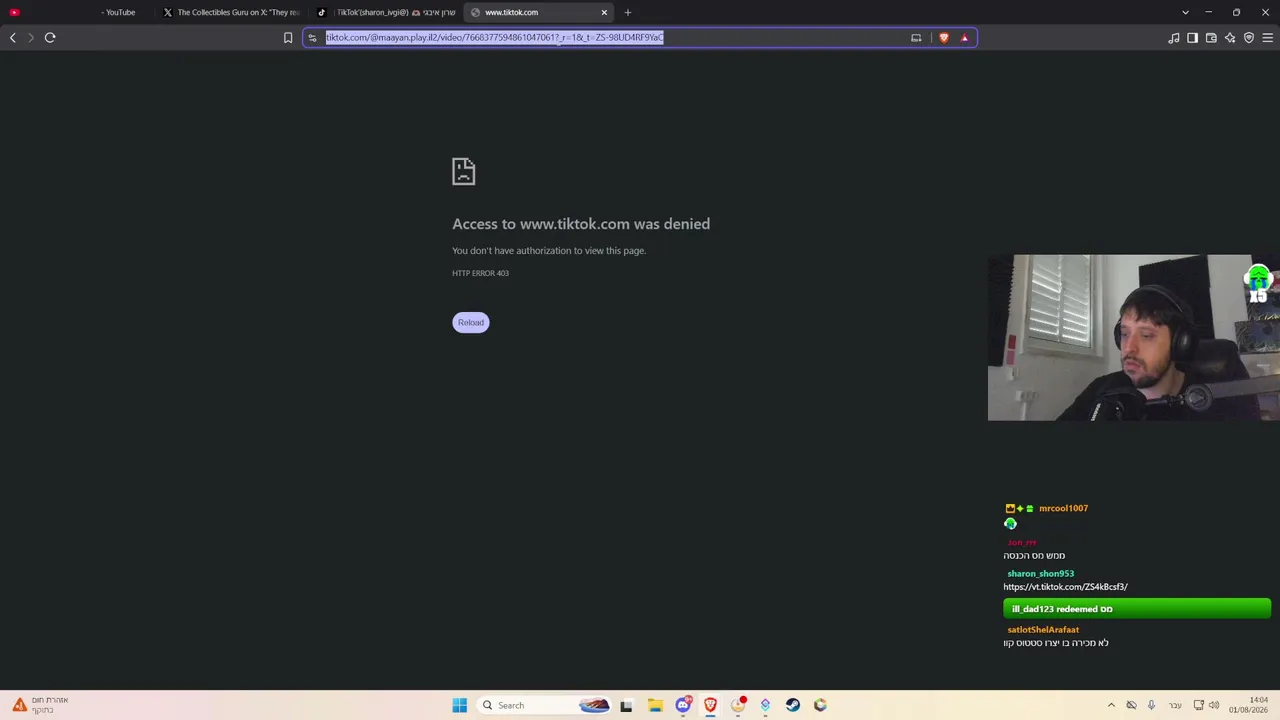This screenshot has height=720, width=1280.
Task: Open Brave Rewards triangle icon
Action: click(x=965, y=38)
